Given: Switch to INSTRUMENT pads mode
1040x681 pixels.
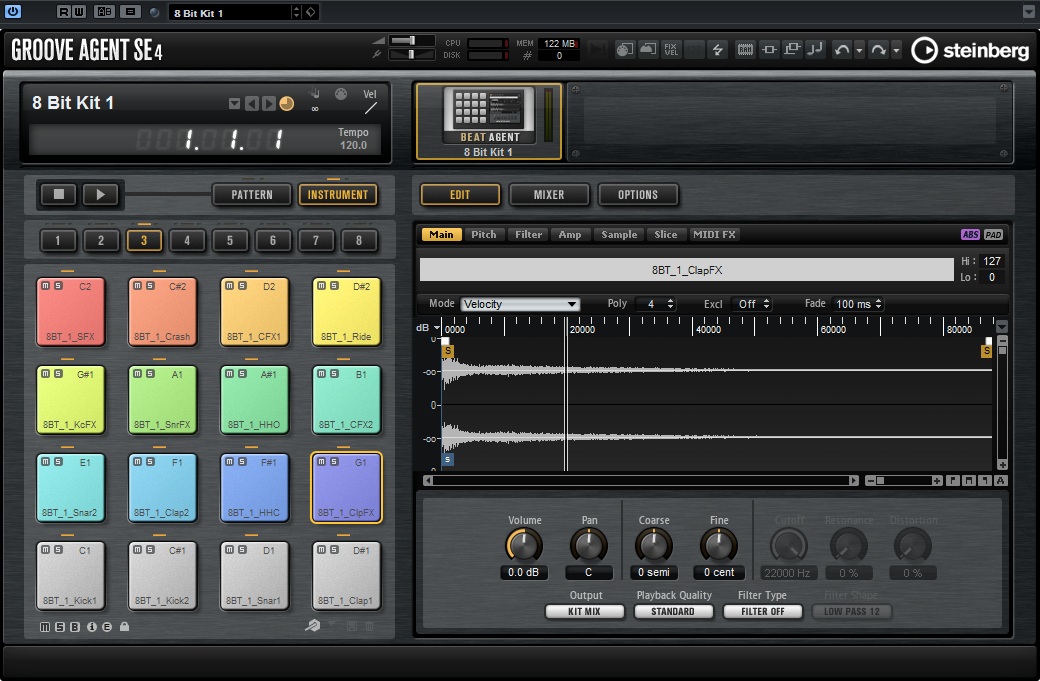Looking at the screenshot, I should (x=338, y=194).
